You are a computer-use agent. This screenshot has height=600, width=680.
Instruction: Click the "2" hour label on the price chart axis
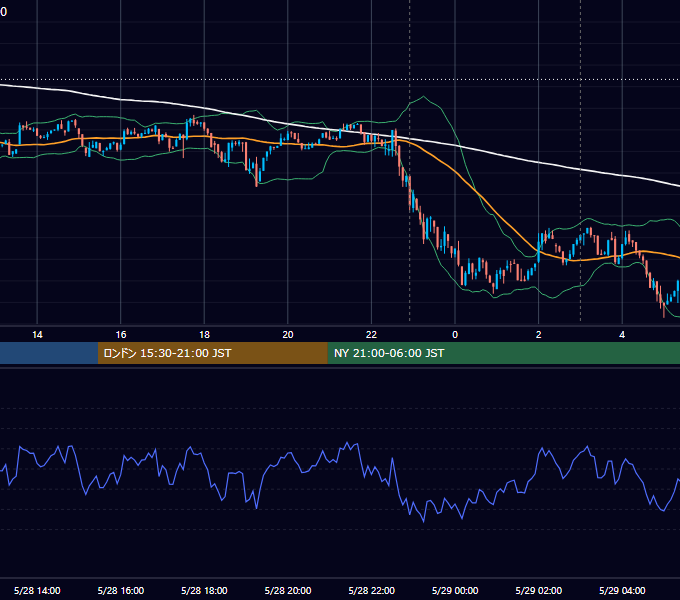(x=538, y=335)
